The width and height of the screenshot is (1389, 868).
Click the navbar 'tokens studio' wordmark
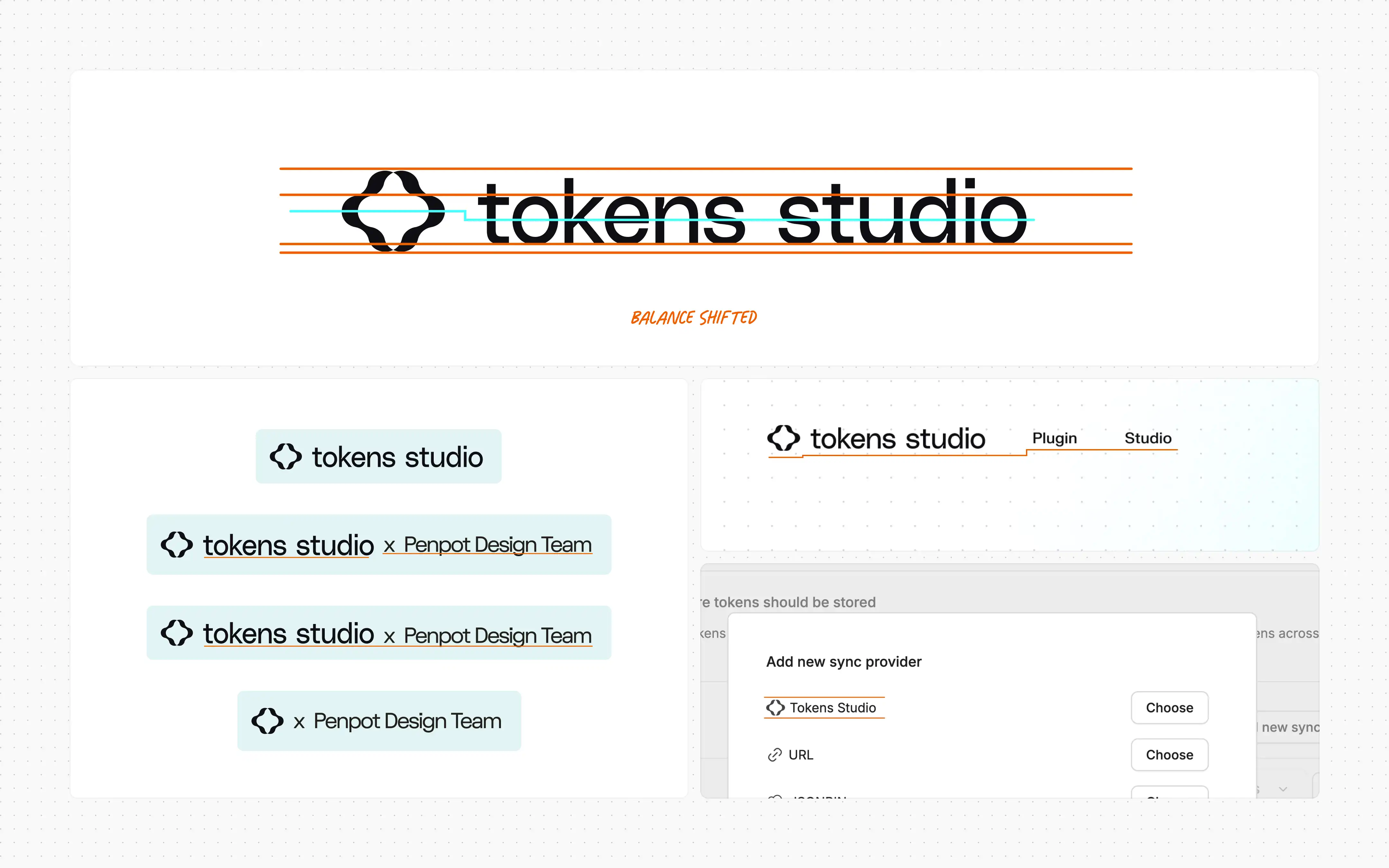point(898,439)
